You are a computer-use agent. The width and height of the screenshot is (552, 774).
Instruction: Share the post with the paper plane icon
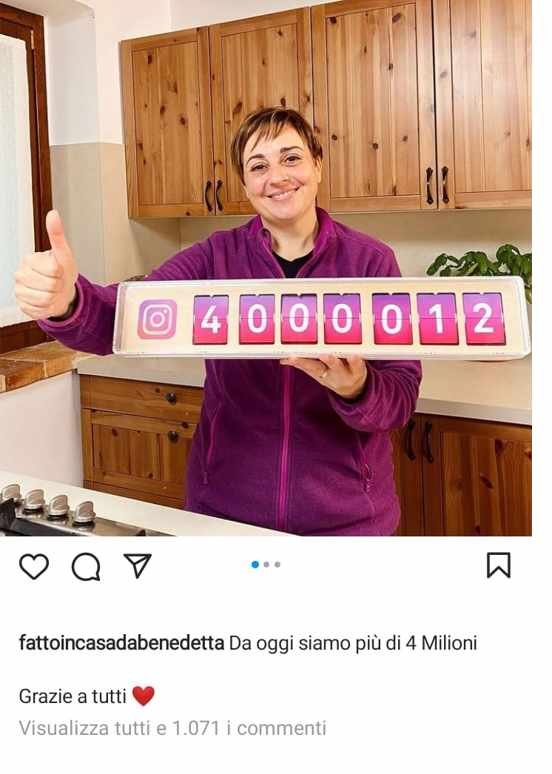(x=137, y=565)
